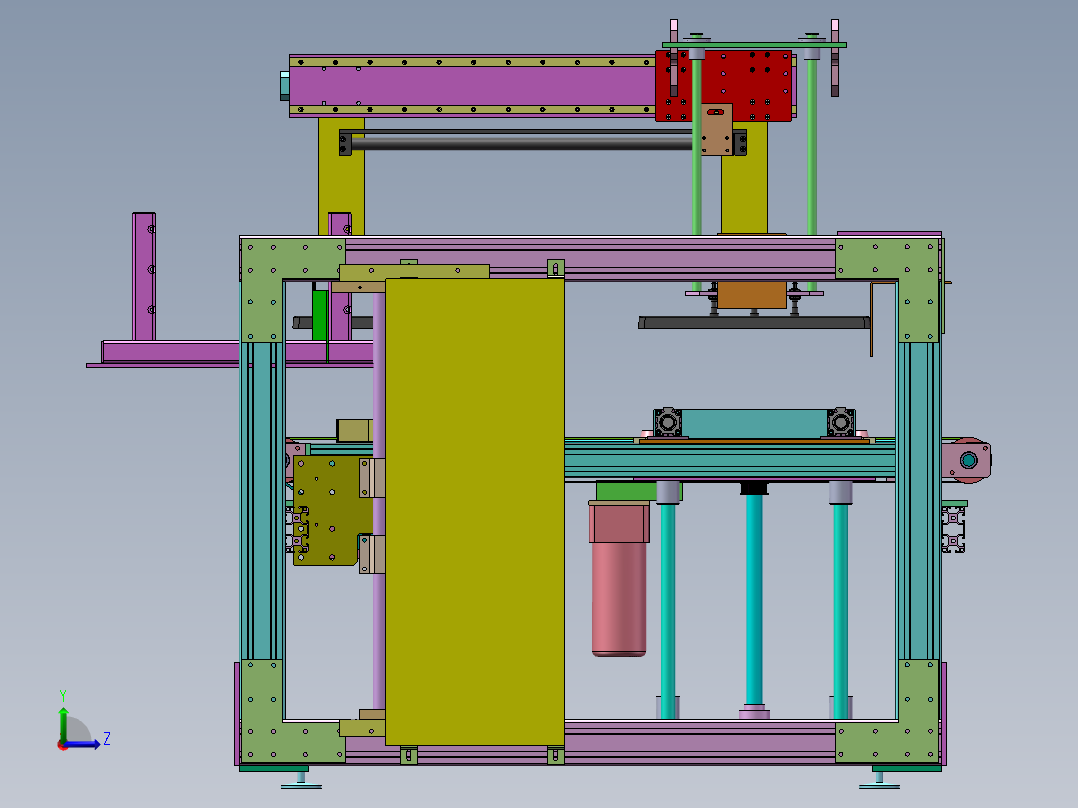Select the right teal vertical frame column

click(918, 501)
